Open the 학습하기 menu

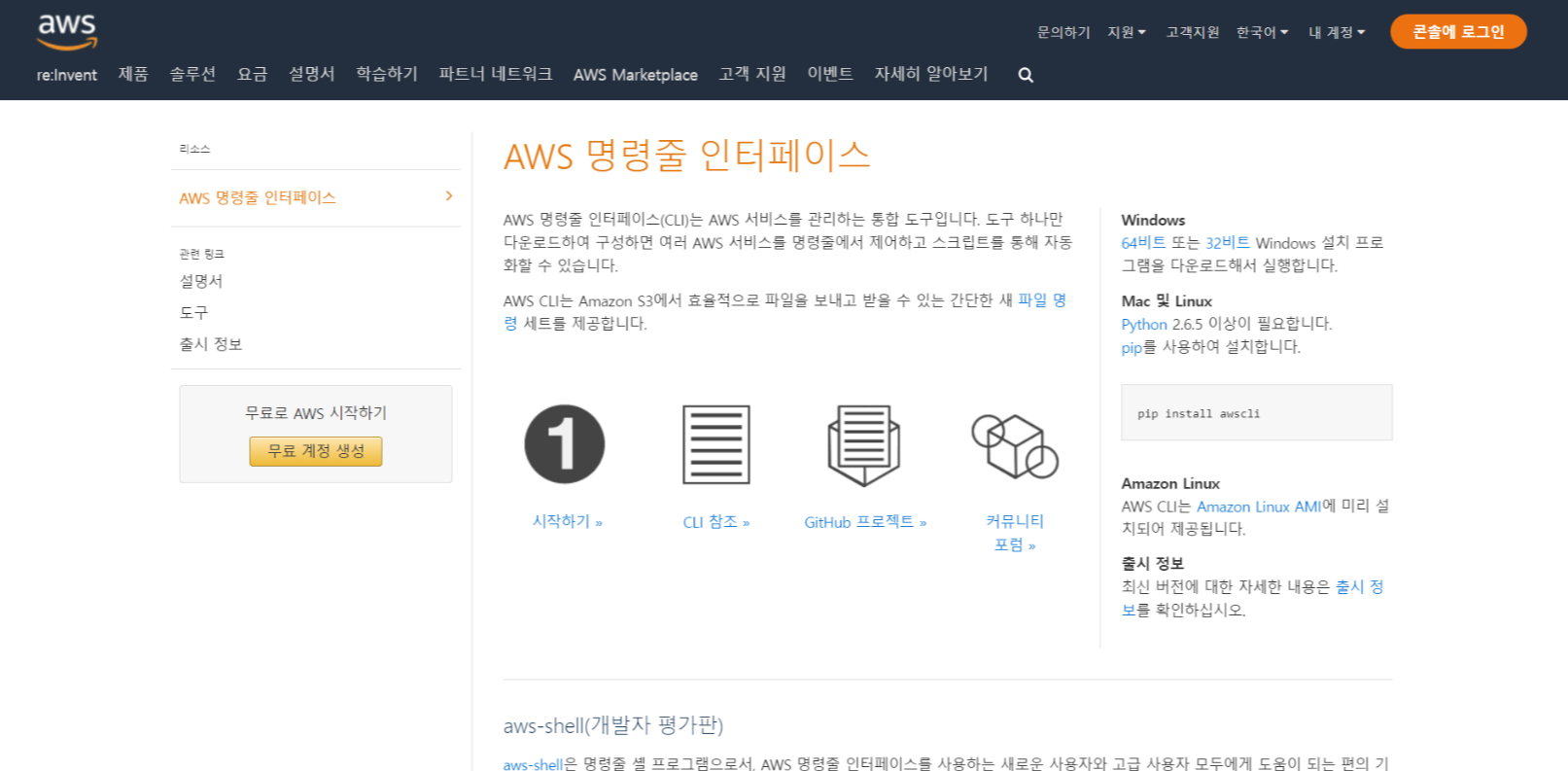click(387, 74)
